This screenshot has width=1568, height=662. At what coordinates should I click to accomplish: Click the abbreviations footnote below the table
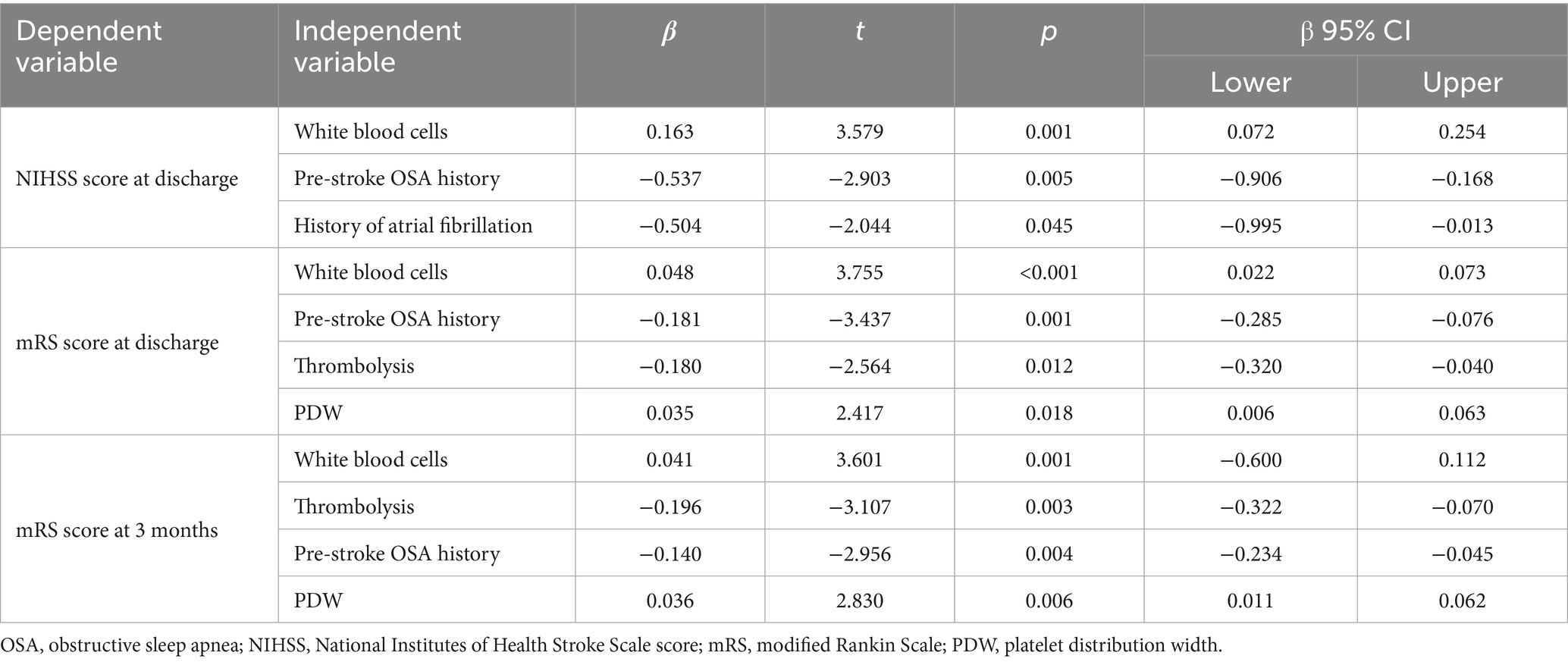[611, 645]
